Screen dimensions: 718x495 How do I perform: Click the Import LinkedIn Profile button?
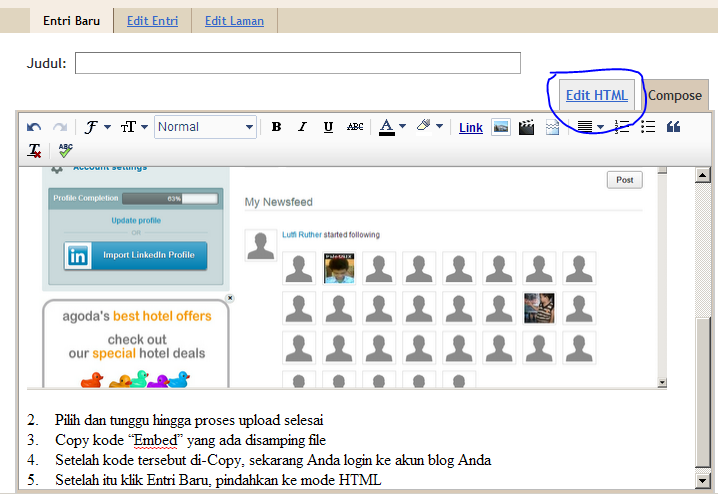(136, 255)
